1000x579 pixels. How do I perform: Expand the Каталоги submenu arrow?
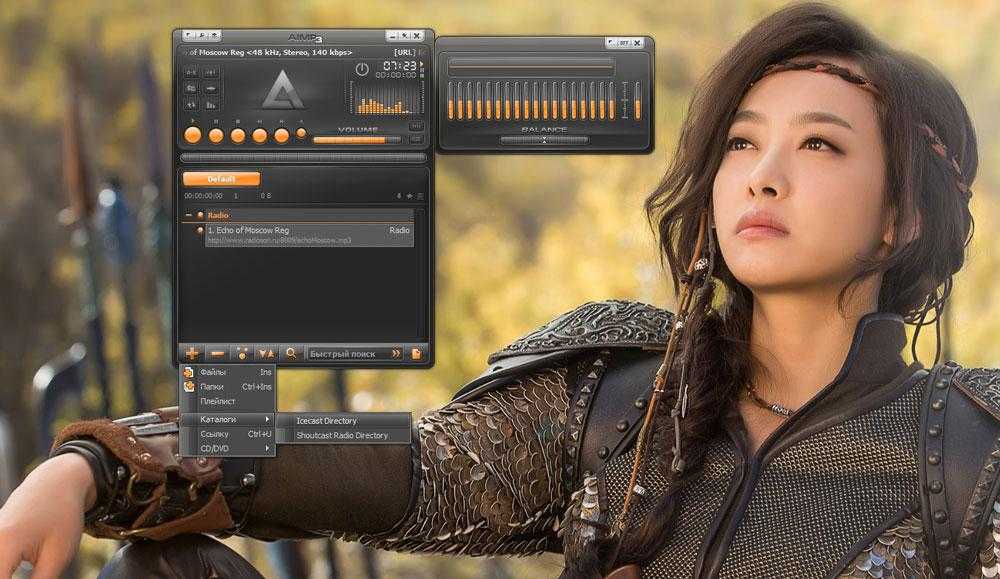coord(267,419)
